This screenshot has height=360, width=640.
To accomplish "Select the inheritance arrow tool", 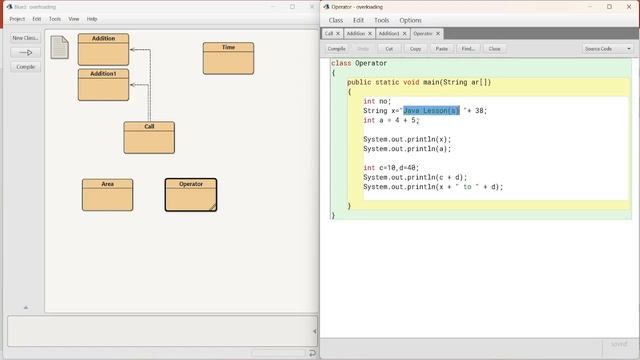I will click(x=25, y=52).
